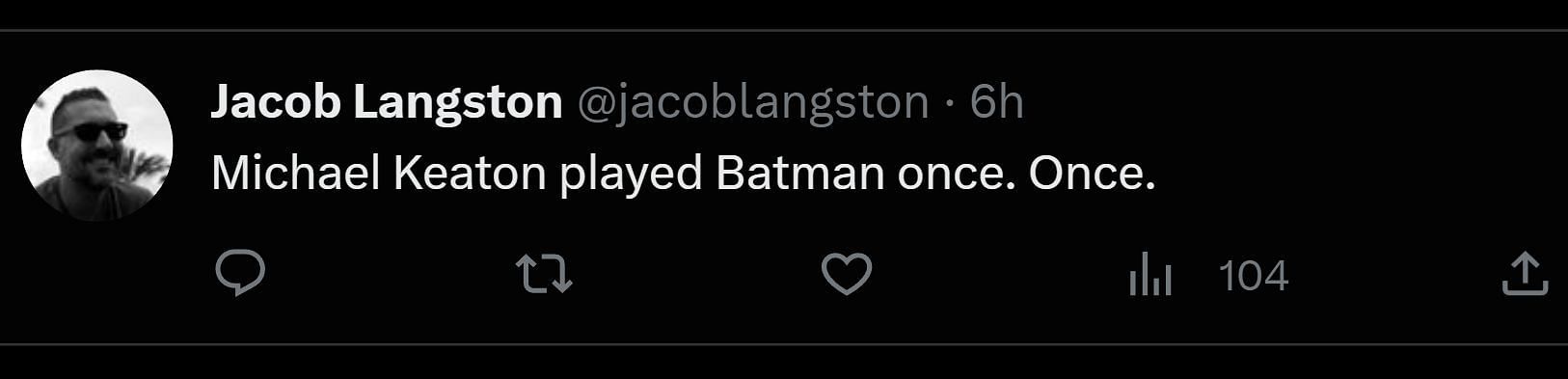1568x379 pixels.
Task: Open the empty space between heart and views icons
Action: click(x=1001, y=275)
